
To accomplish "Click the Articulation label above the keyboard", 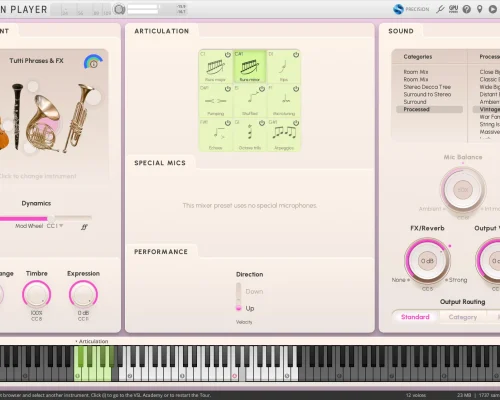I will (x=93, y=341).
